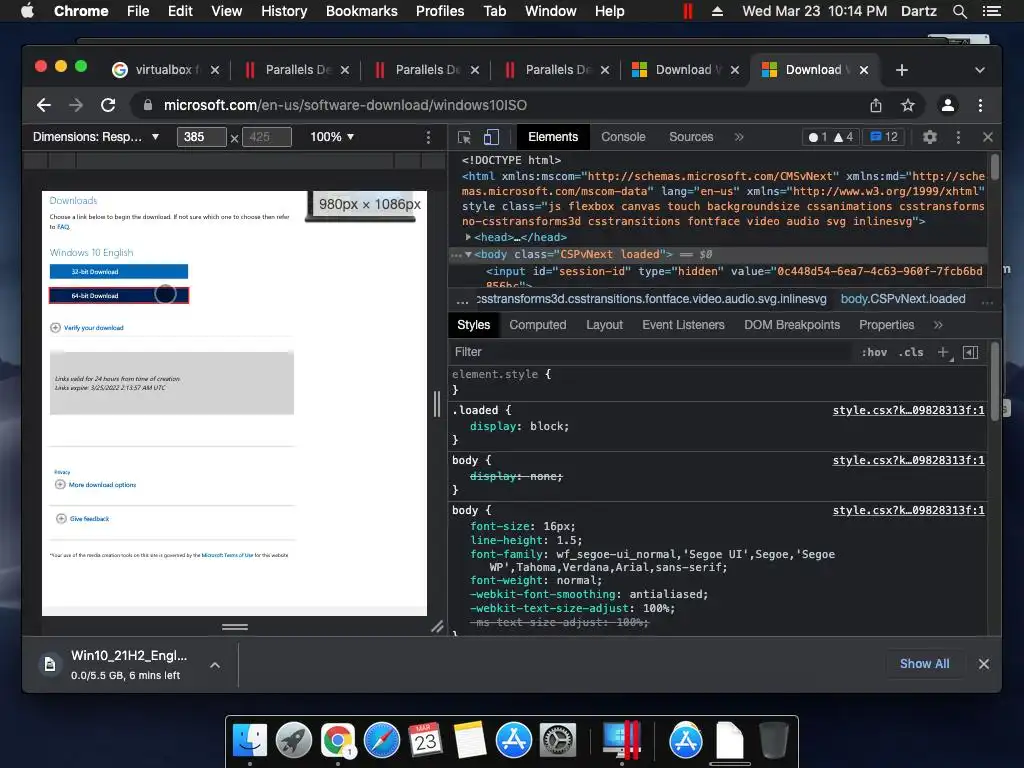Open Launchpad from the Dock
The image size is (1024, 768).
(x=293, y=740)
